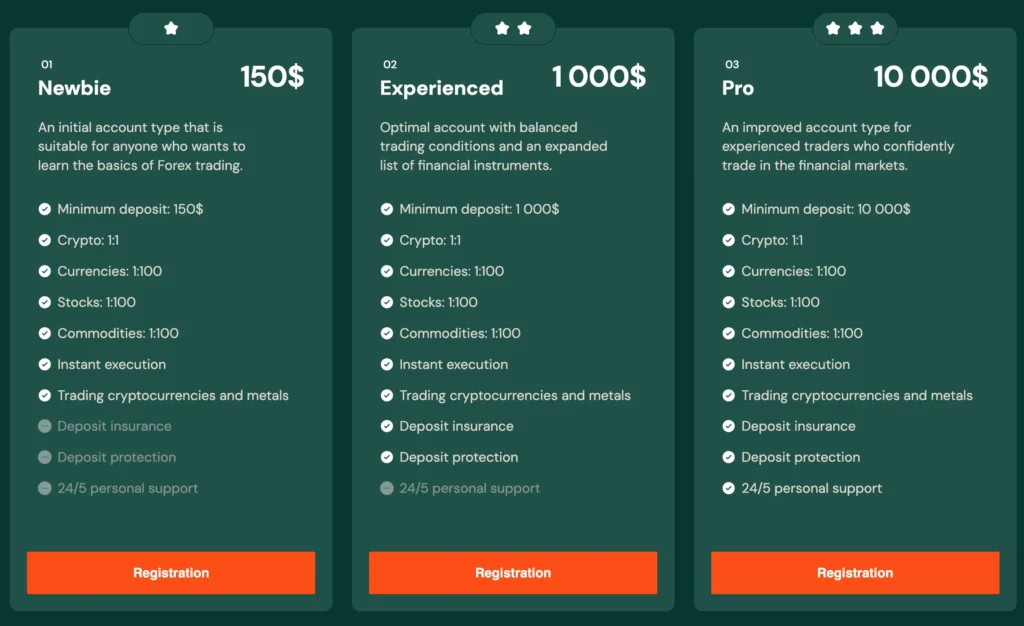Click the checkmark beside Pro Minimum deposit 10 000$
The width and height of the screenshot is (1024, 626).
pos(729,210)
